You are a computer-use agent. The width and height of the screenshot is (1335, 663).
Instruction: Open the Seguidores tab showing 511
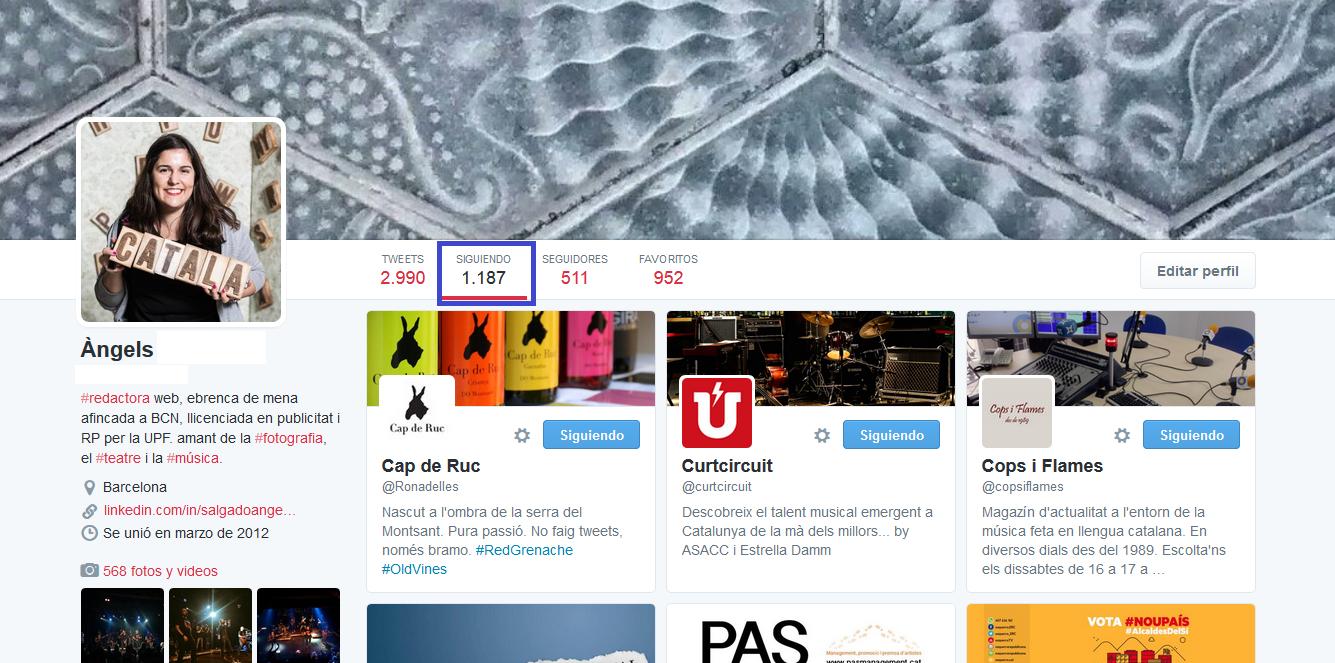574,270
